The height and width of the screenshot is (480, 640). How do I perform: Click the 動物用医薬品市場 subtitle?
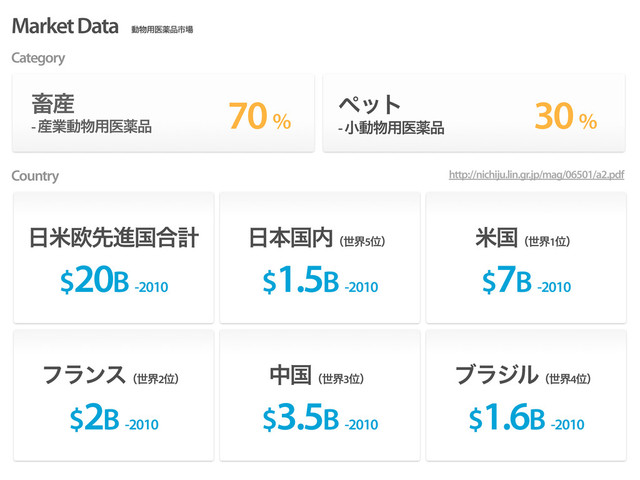coord(162,29)
